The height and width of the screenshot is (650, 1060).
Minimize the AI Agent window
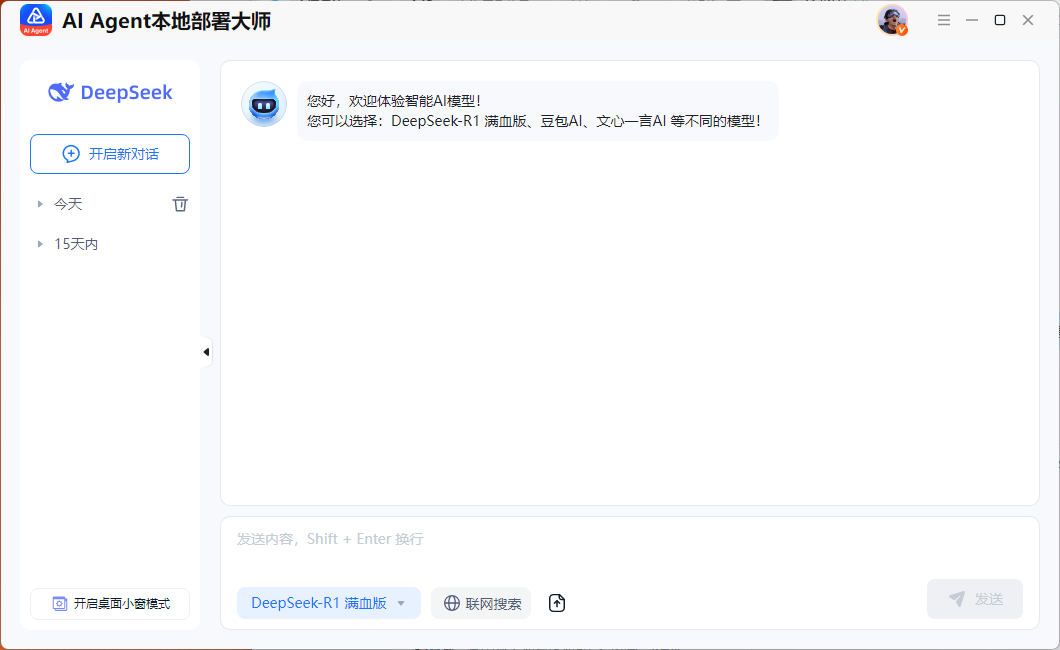[972, 20]
